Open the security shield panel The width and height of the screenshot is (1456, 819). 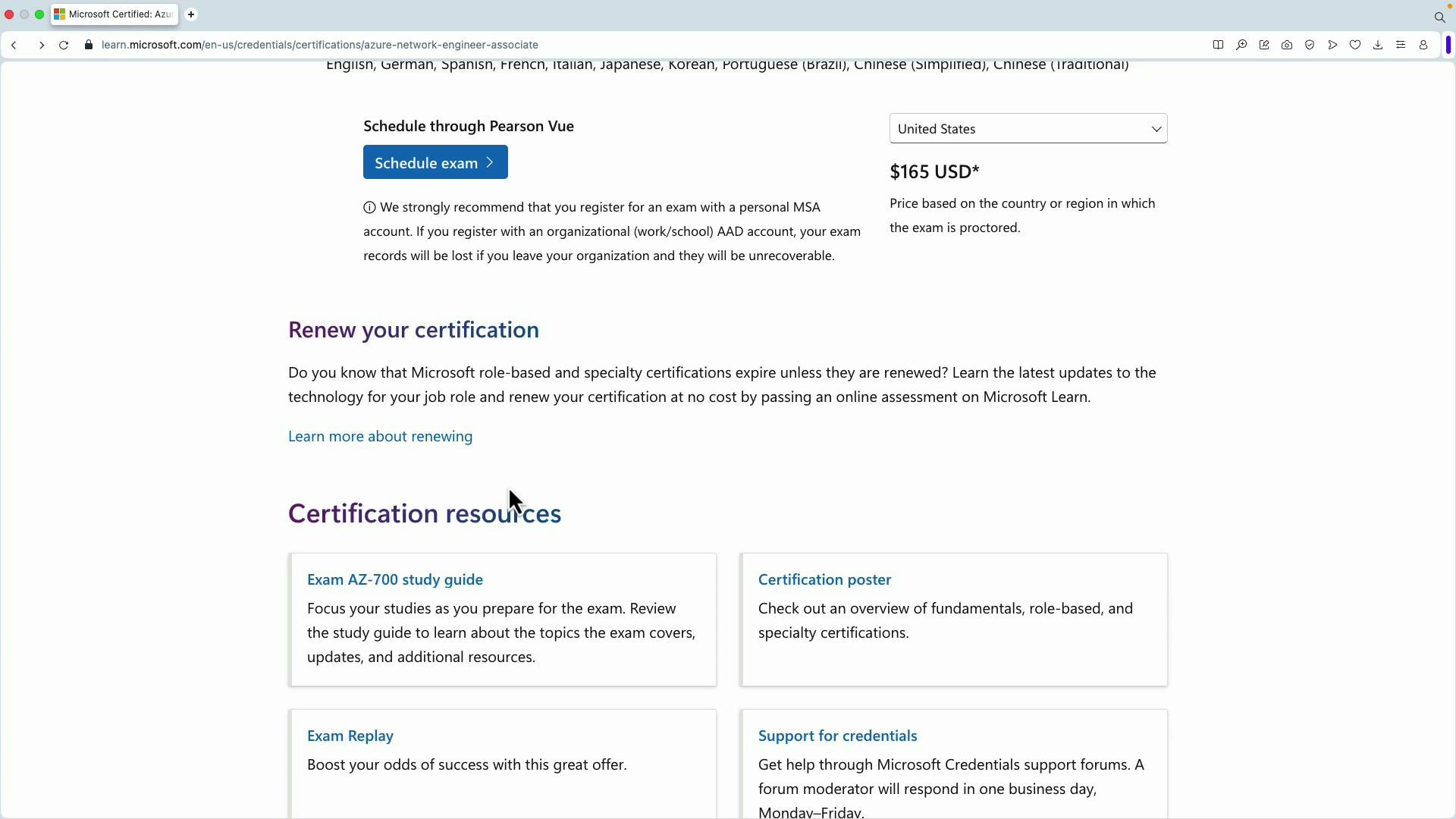tap(1310, 45)
